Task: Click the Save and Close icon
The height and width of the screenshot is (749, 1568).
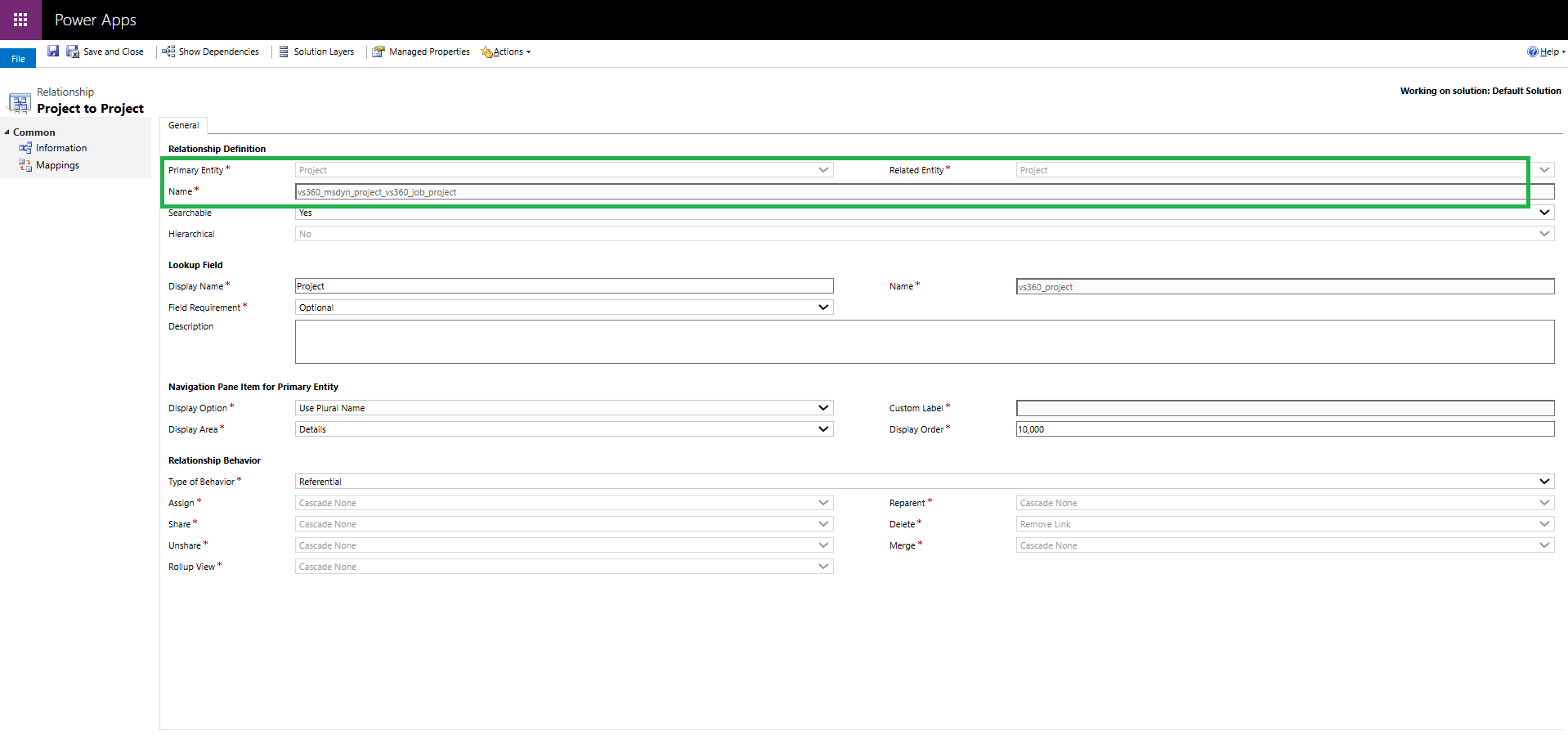Action: pyautogui.click(x=73, y=52)
